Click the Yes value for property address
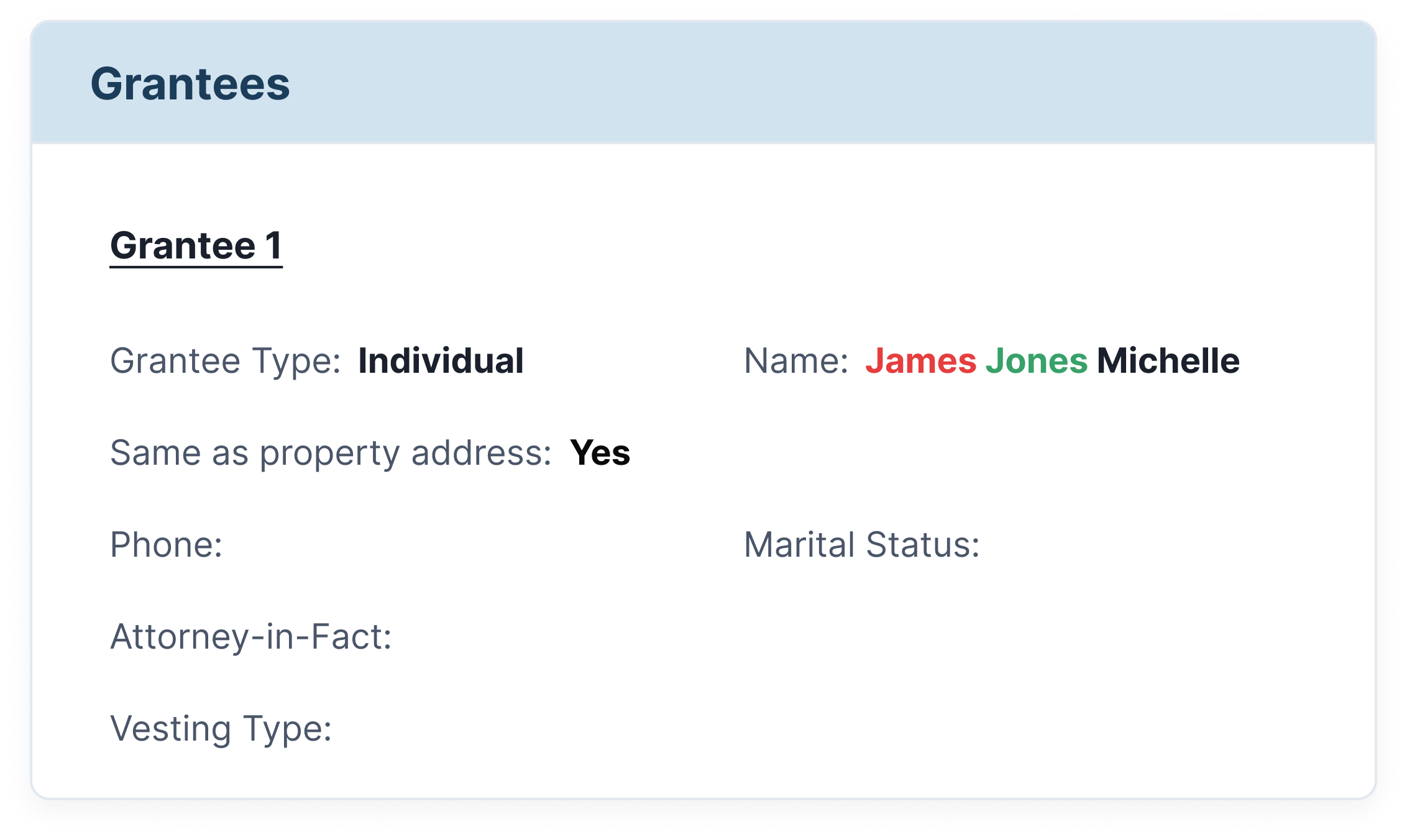 coord(600,453)
